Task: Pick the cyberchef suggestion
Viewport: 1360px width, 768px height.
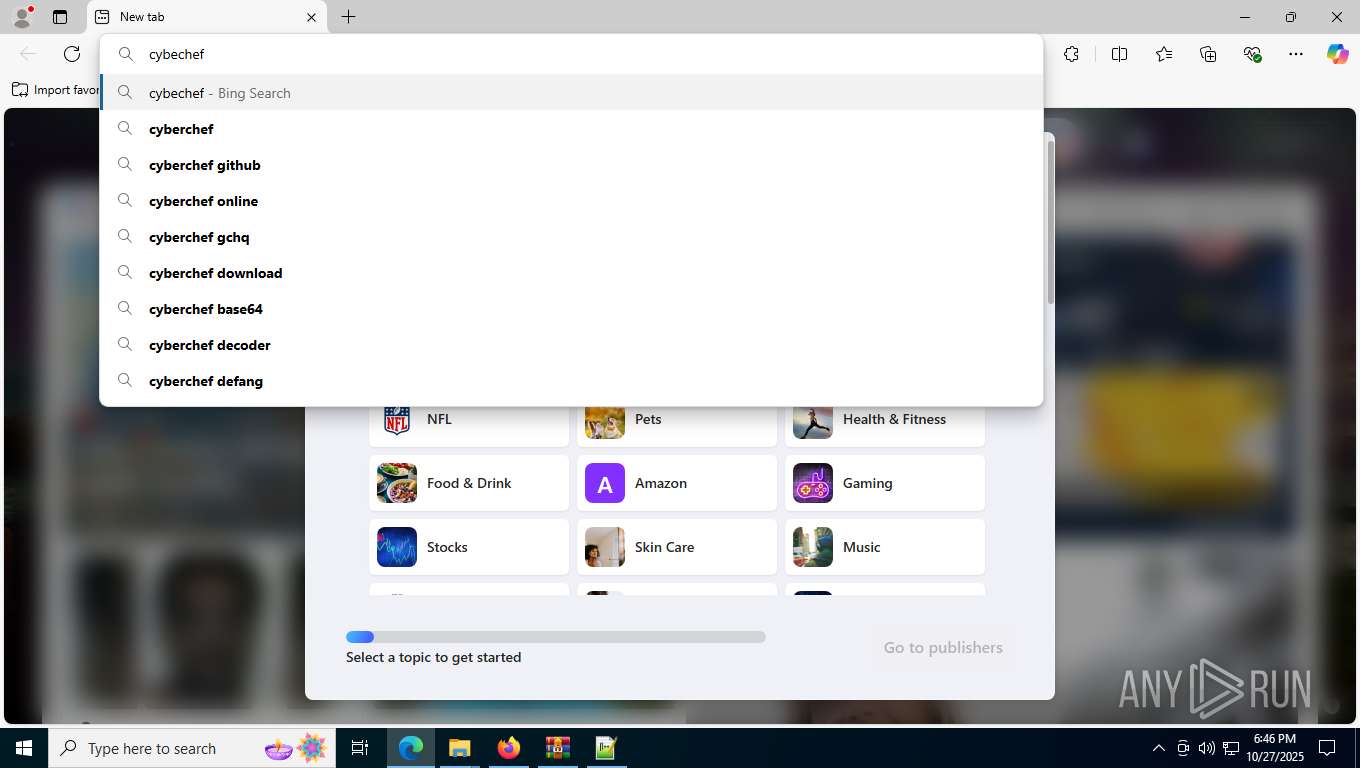Action: point(571,129)
